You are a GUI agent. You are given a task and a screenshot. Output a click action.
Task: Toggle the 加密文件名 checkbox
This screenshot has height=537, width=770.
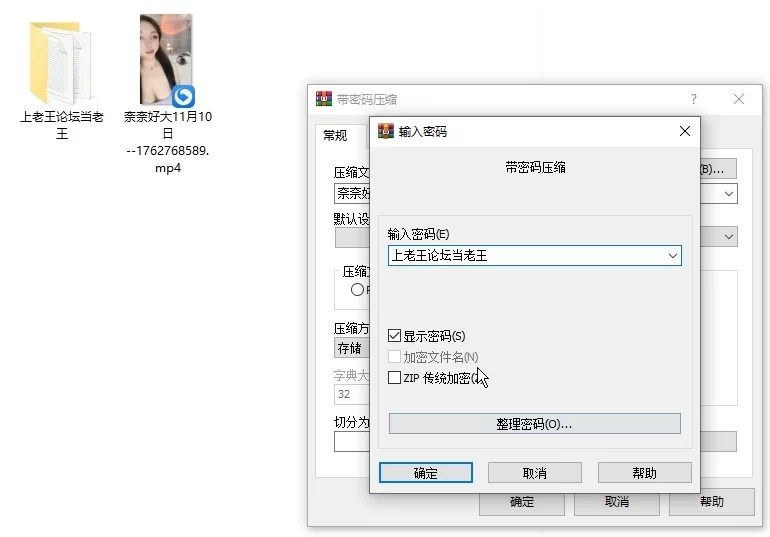click(394, 357)
